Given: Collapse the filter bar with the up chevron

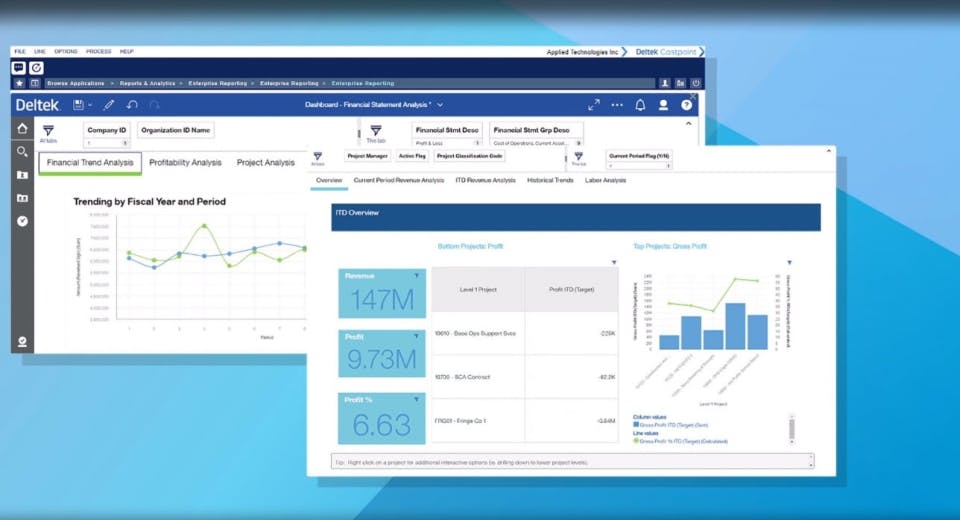Looking at the screenshot, I should 688,124.
